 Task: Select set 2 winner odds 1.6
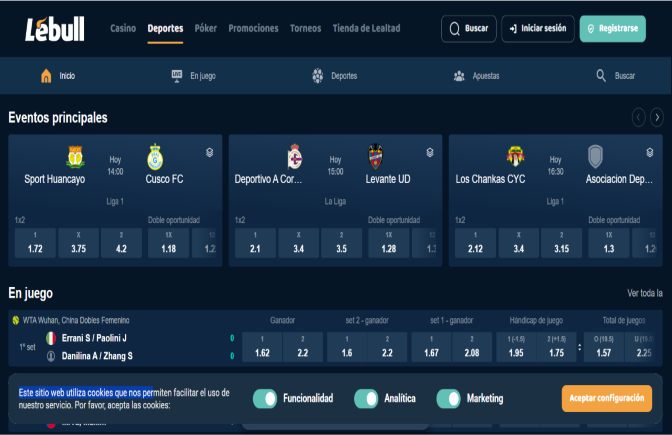(x=347, y=347)
